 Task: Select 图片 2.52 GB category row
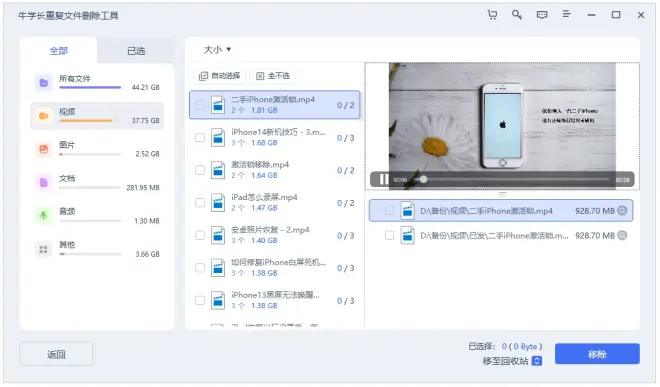pyautogui.click(x=97, y=149)
